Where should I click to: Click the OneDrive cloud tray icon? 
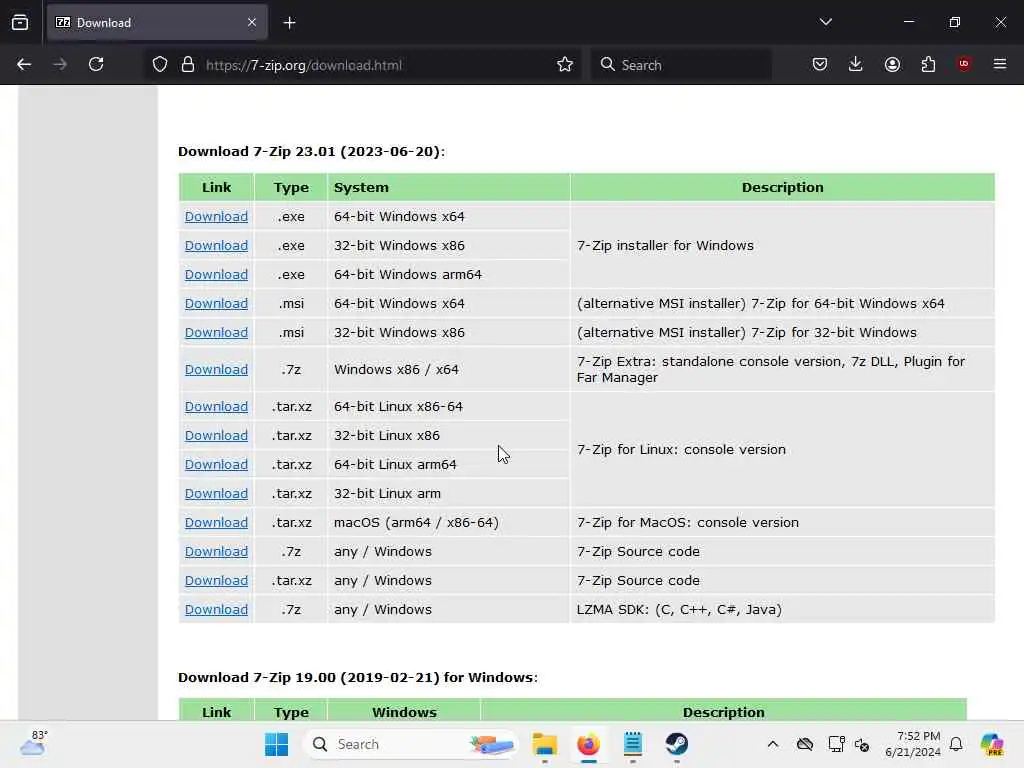coord(805,744)
